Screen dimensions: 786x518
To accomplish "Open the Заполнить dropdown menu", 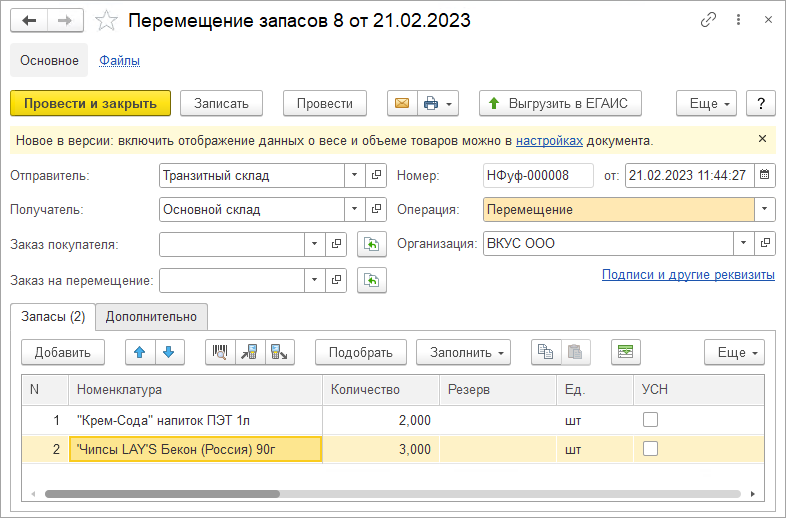I will (x=463, y=352).
